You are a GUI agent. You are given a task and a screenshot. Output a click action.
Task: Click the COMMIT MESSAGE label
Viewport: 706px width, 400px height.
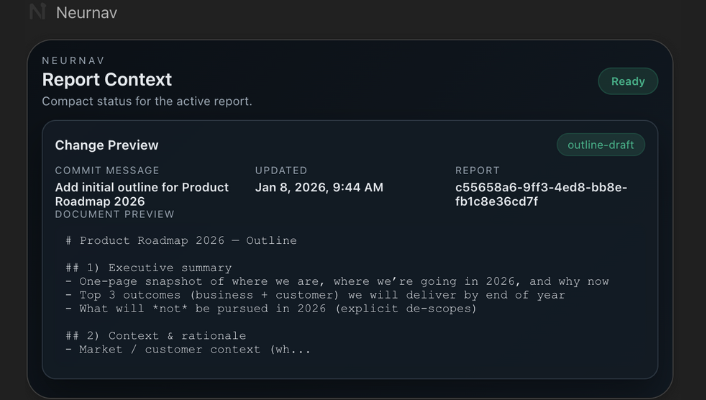pos(107,170)
